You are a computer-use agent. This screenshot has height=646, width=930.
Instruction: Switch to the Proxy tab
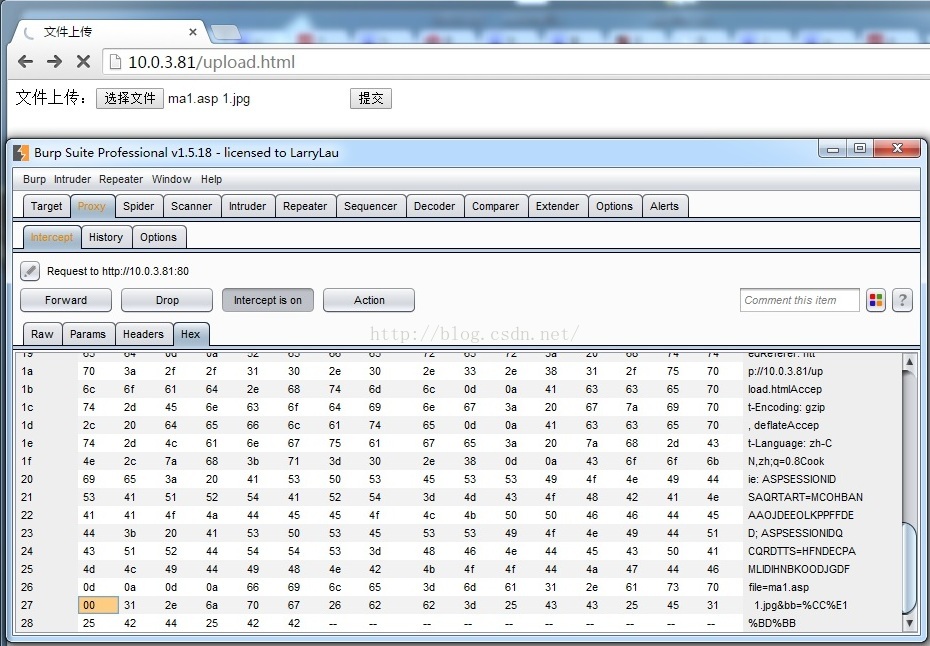point(91,206)
